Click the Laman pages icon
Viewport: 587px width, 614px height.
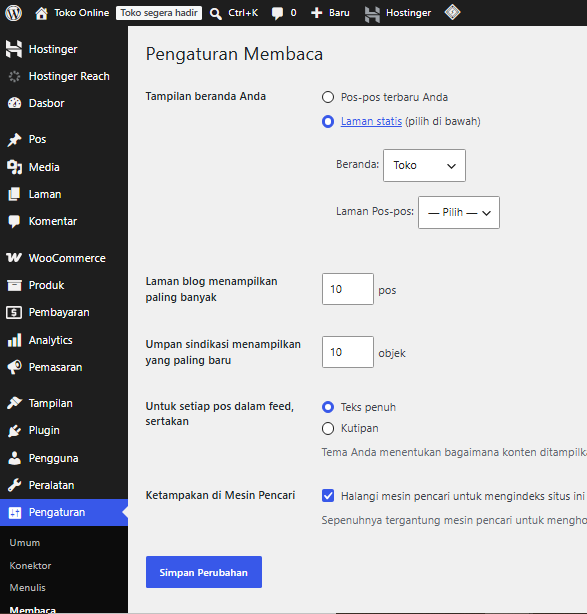[x=14, y=194]
